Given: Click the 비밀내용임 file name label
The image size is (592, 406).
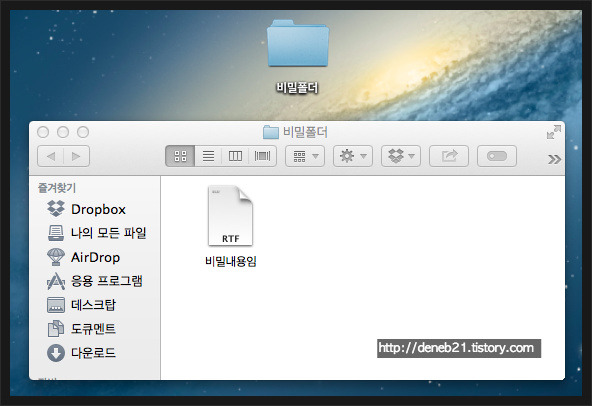Looking at the screenshot, I should pos(231,261).
